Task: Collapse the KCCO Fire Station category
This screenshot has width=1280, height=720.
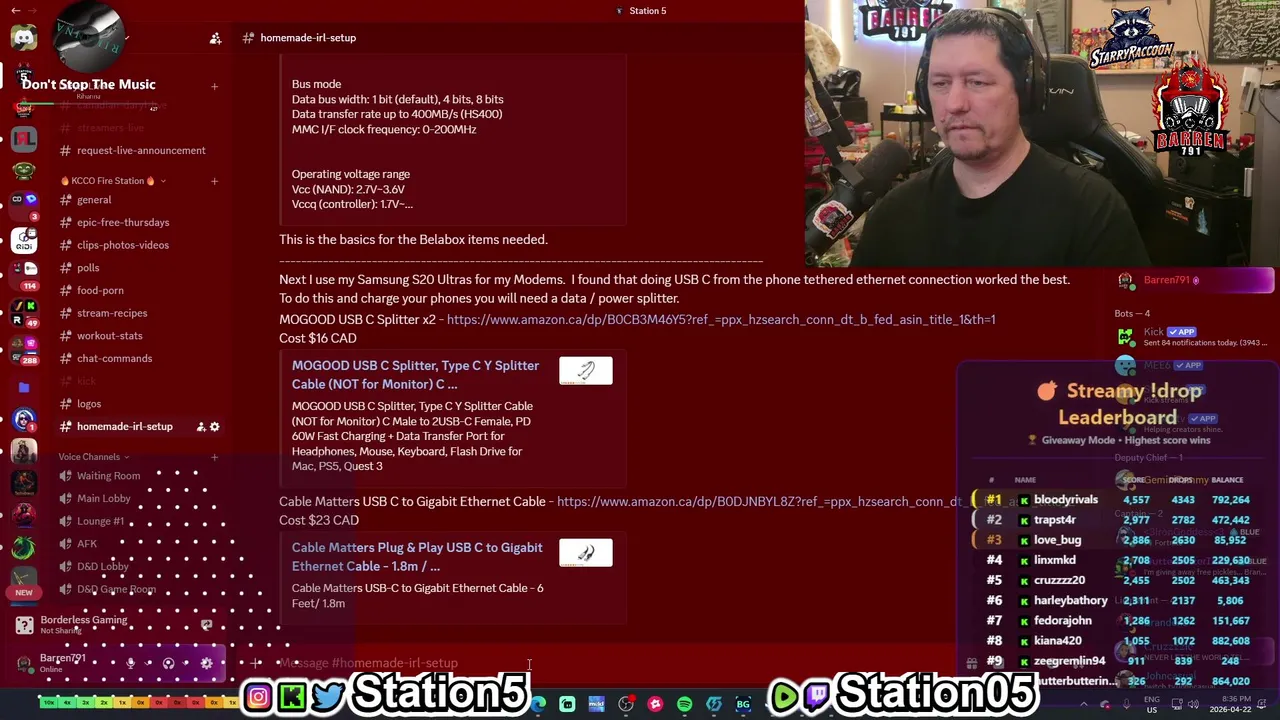Action: click(112, 181)
